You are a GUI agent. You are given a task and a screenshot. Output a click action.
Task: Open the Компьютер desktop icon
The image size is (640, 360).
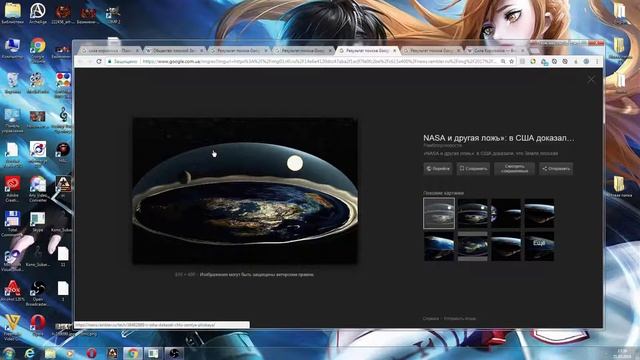12,48
